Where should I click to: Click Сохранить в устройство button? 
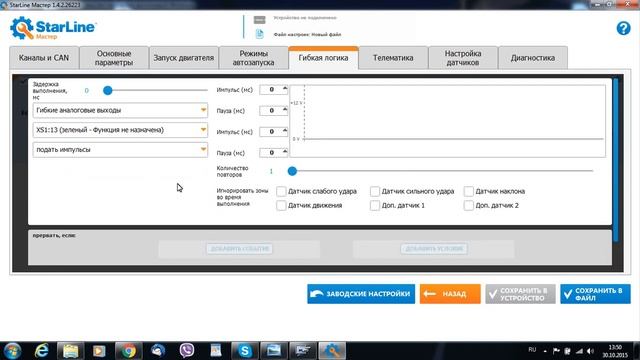click(520, 294)
